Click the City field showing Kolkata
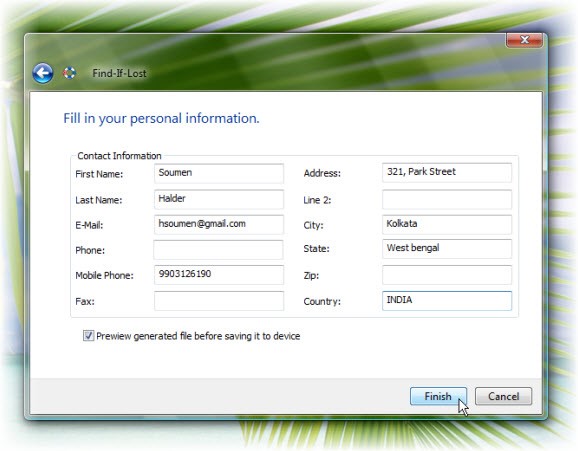The image size is (578, 451). coord(447,224)
